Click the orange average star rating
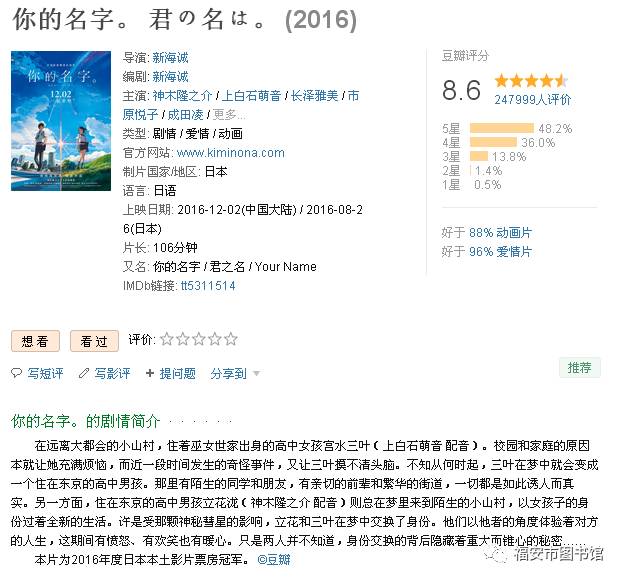This screenshot has height=580, width=623. [x=531, y=81]
